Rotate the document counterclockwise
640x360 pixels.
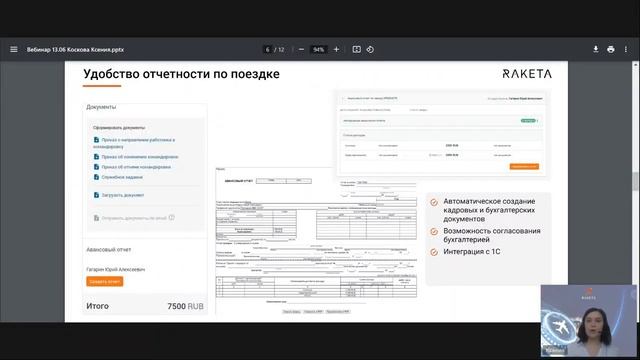coord(370,49)
